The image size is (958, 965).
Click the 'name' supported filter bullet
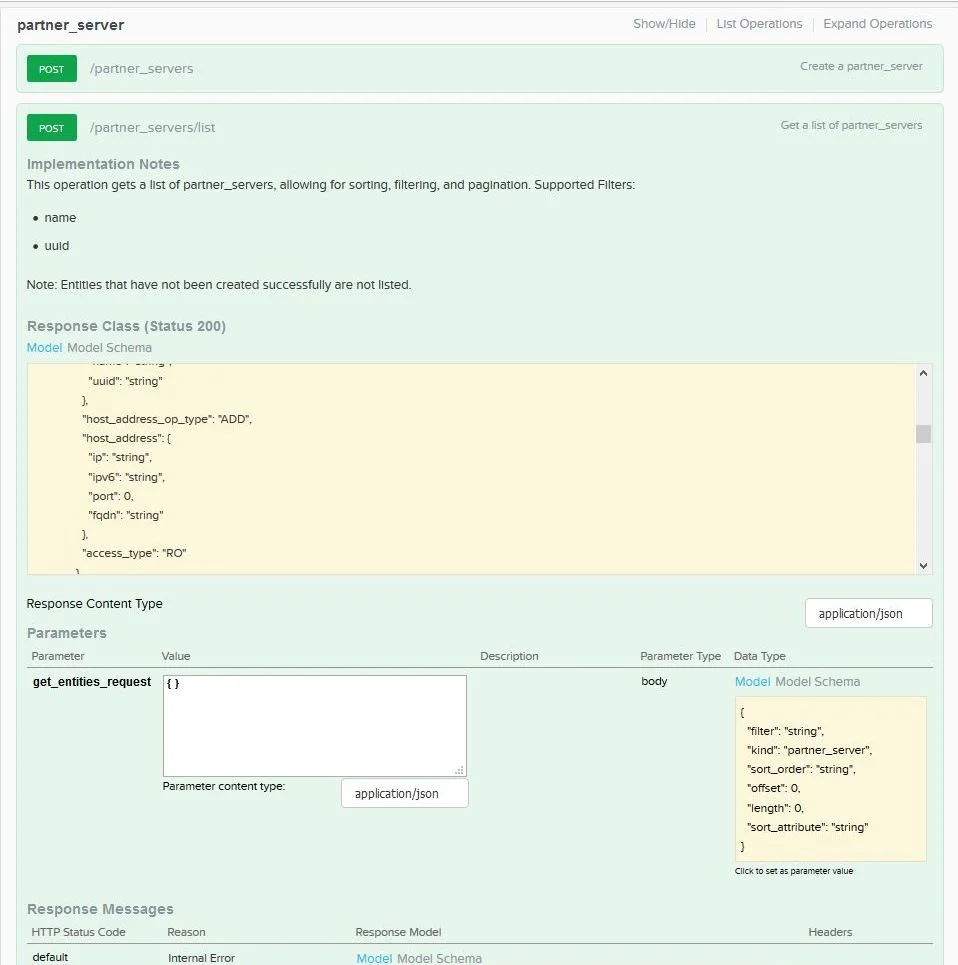(60, 218)
